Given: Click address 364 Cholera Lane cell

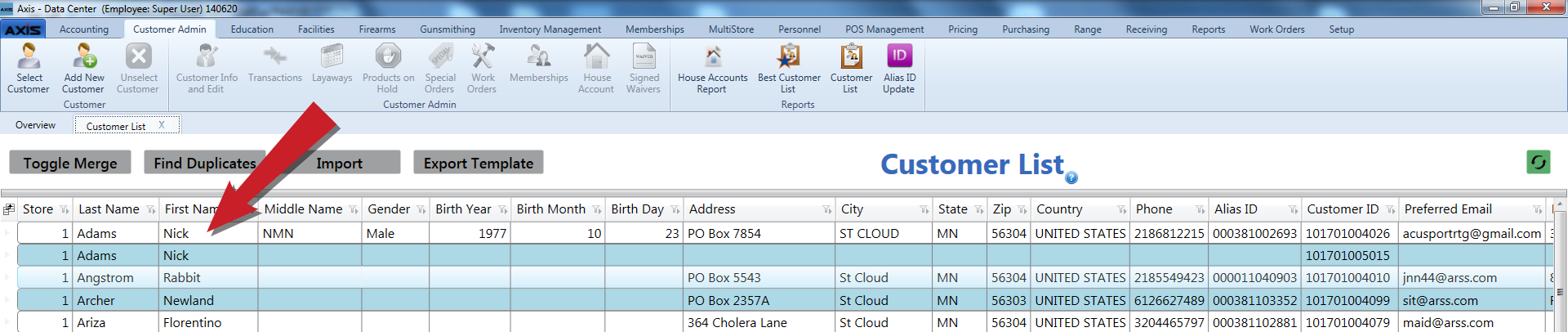Looking at the screenshot, I should pyautogui.click(x=759, y=322).
